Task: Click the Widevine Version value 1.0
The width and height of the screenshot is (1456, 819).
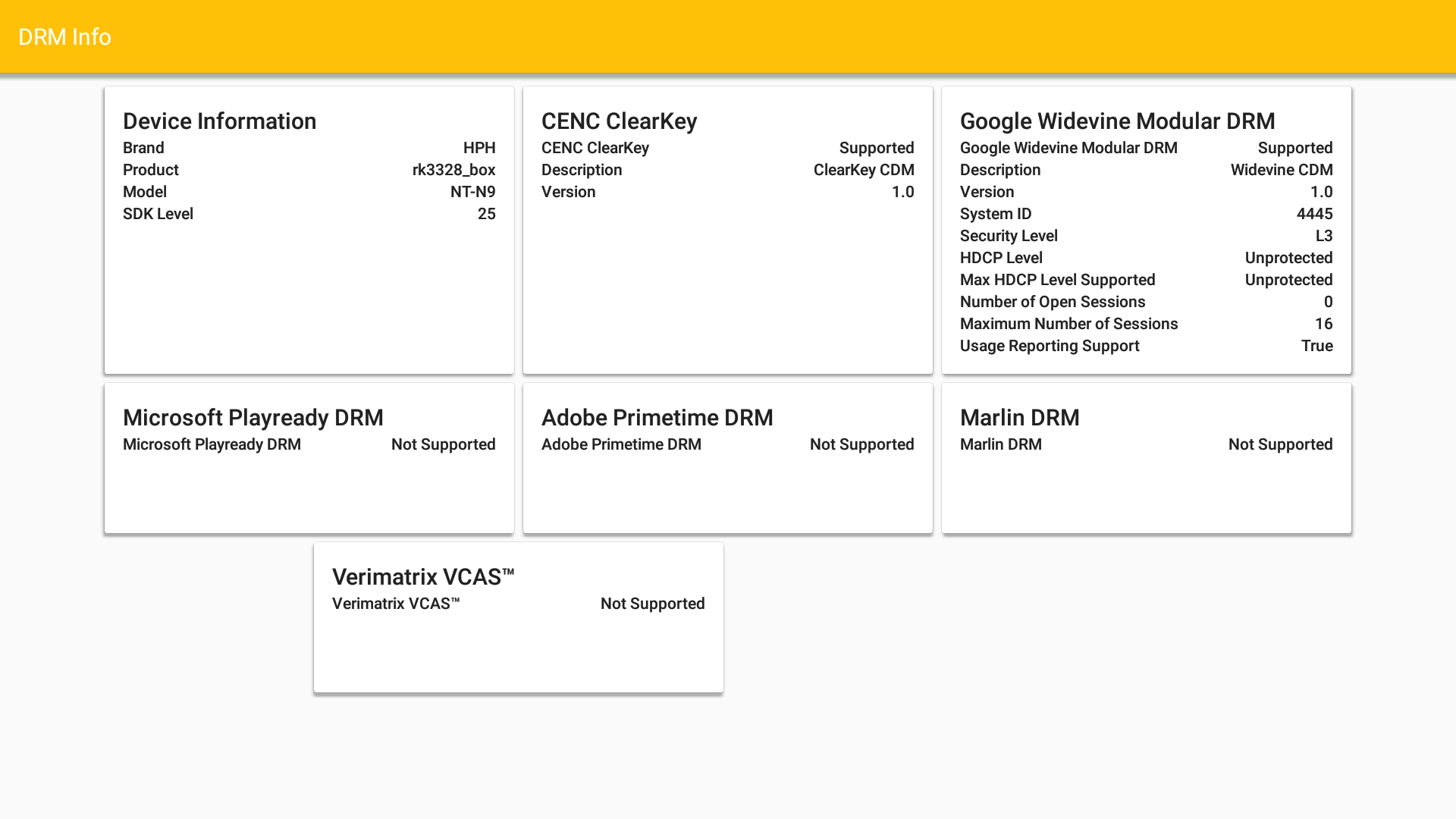Action: (x=1321, y=192)
